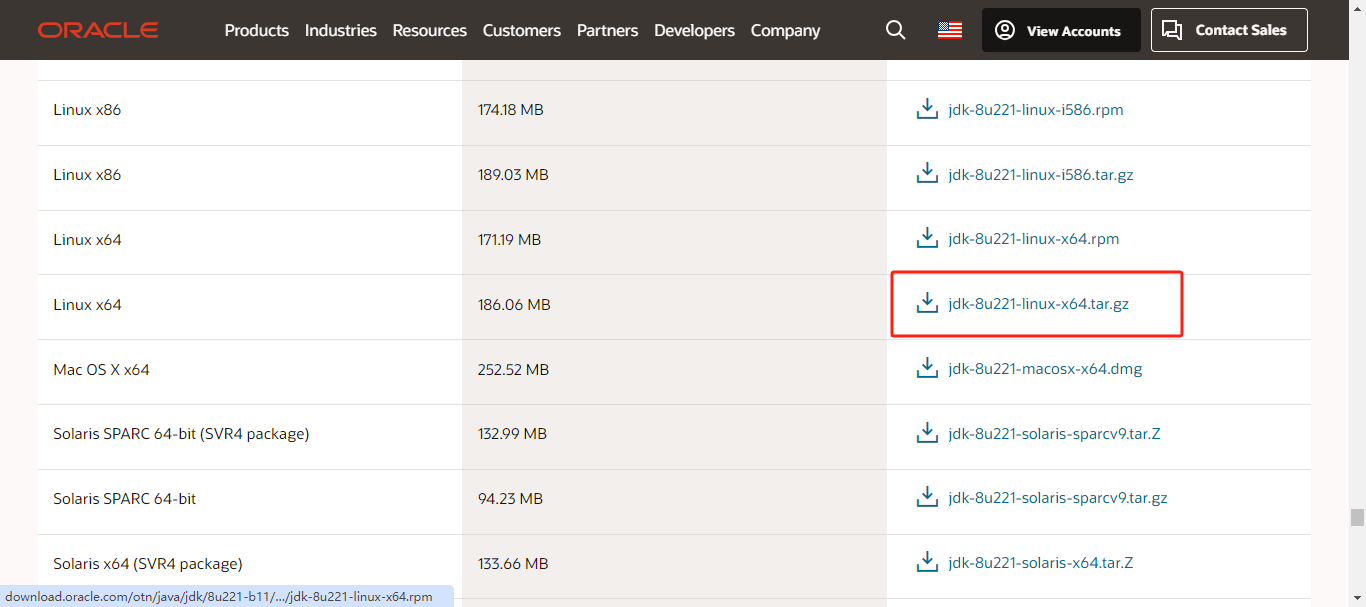1366x607 pixels.
Task: Click the vertical scrollbar thumb
Action: coord(1356,517)
